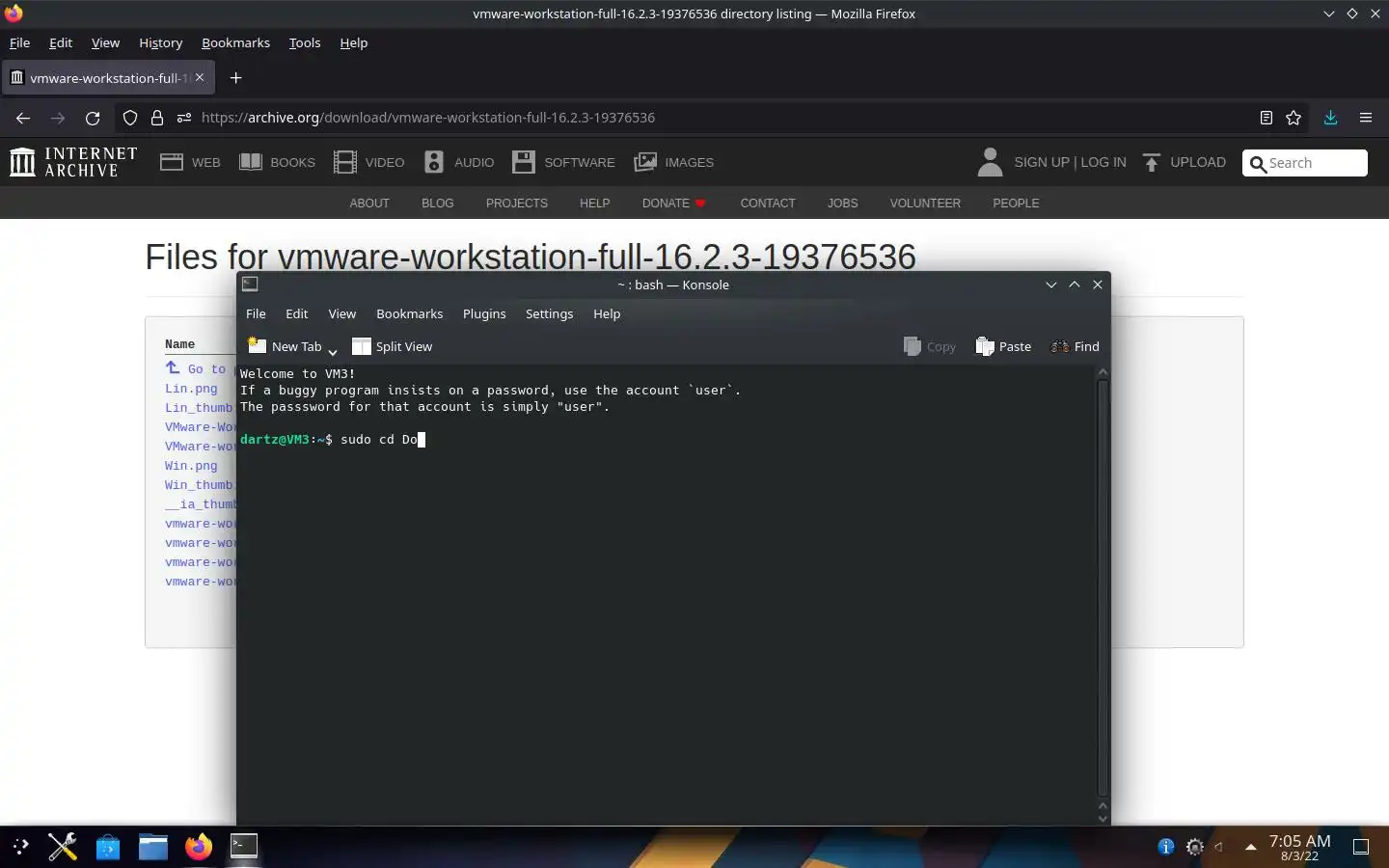Open ABOUT in Archive navigation

coord(369,203)
